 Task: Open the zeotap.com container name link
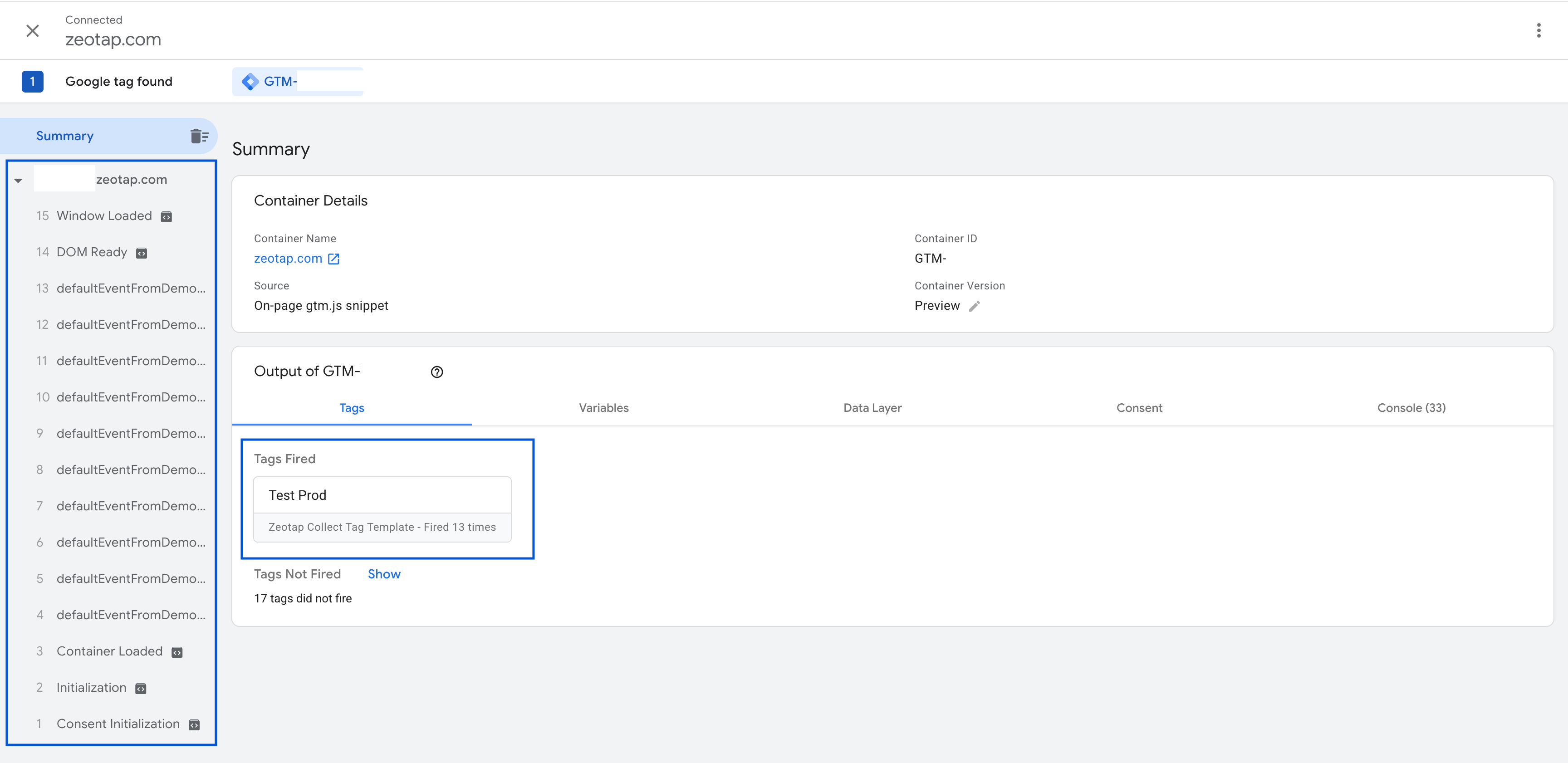point(288,259)
